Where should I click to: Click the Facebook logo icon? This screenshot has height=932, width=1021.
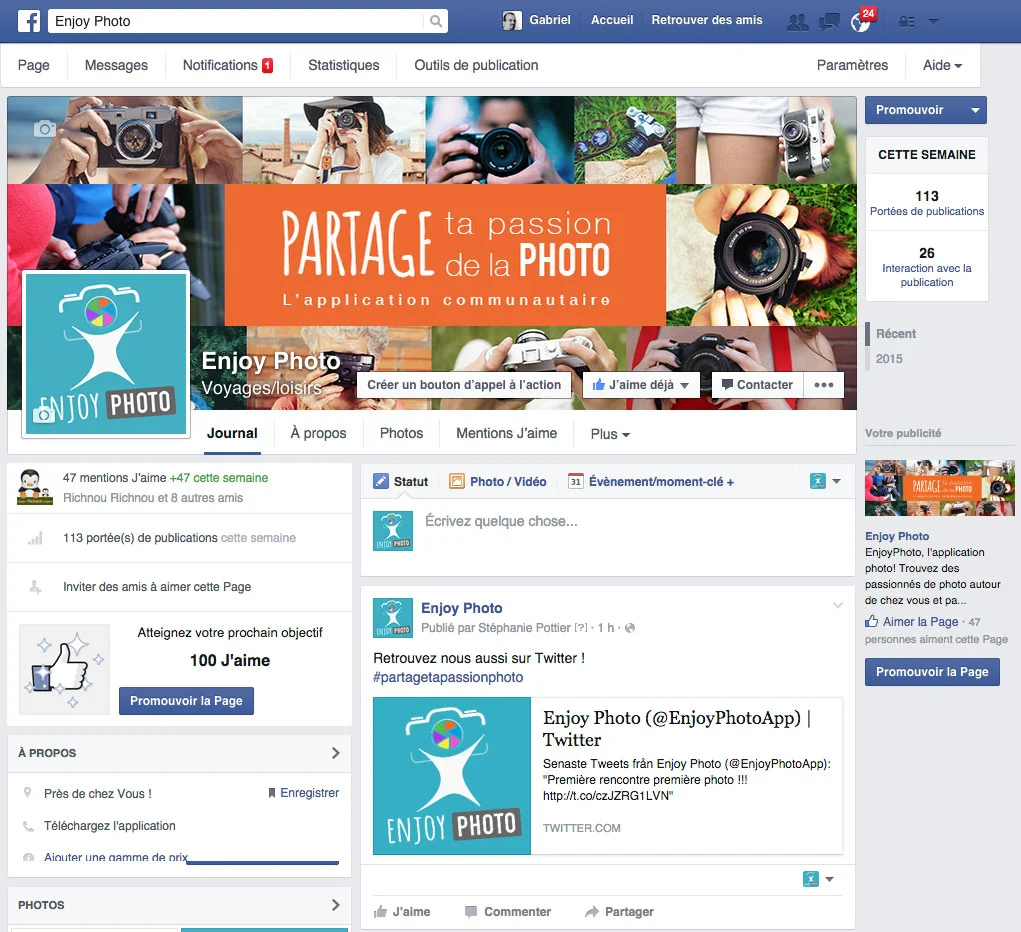click(x=29, y=21)
